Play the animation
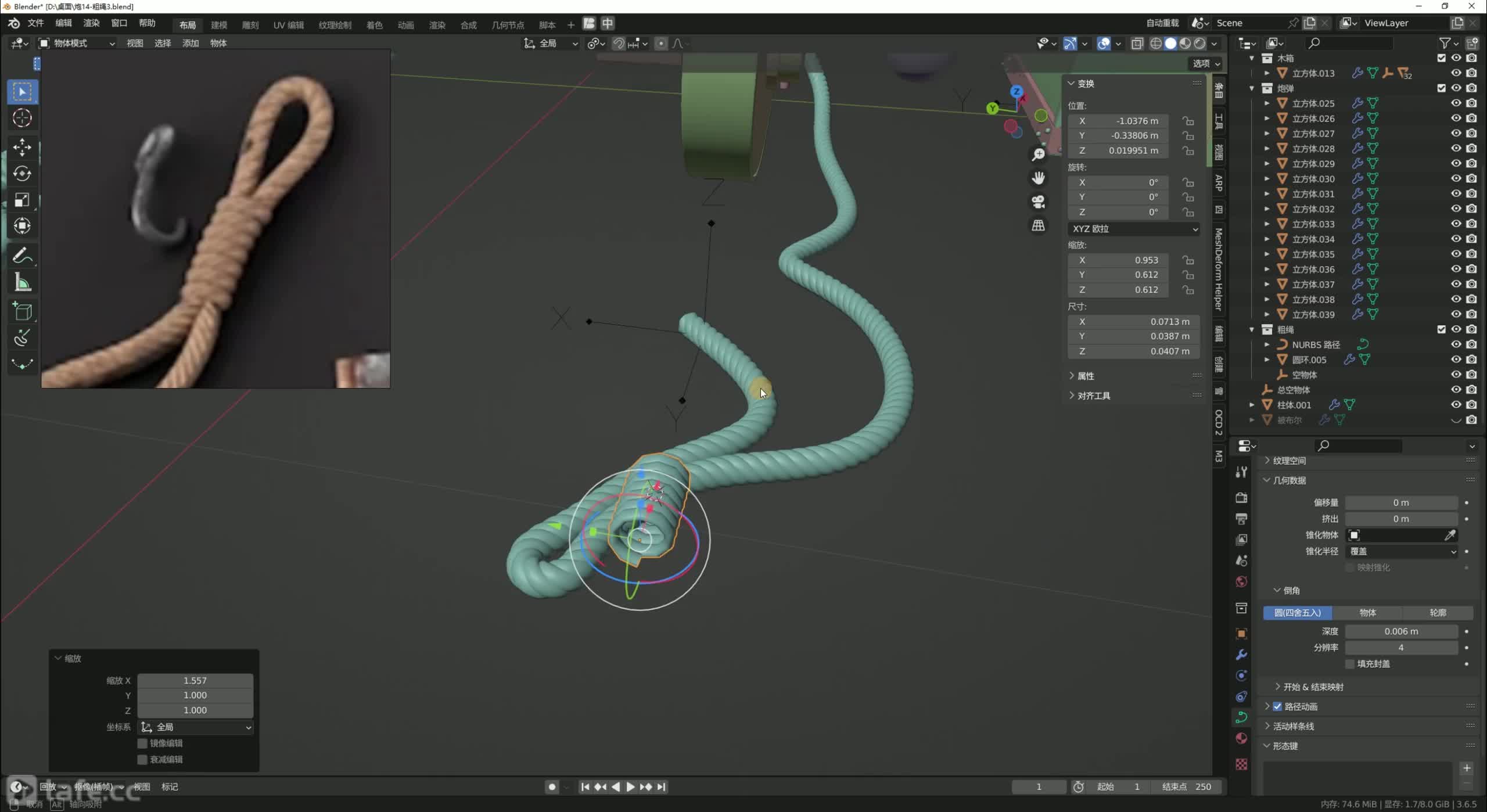The image size is (1487, 812). click(x=630, y=787)
